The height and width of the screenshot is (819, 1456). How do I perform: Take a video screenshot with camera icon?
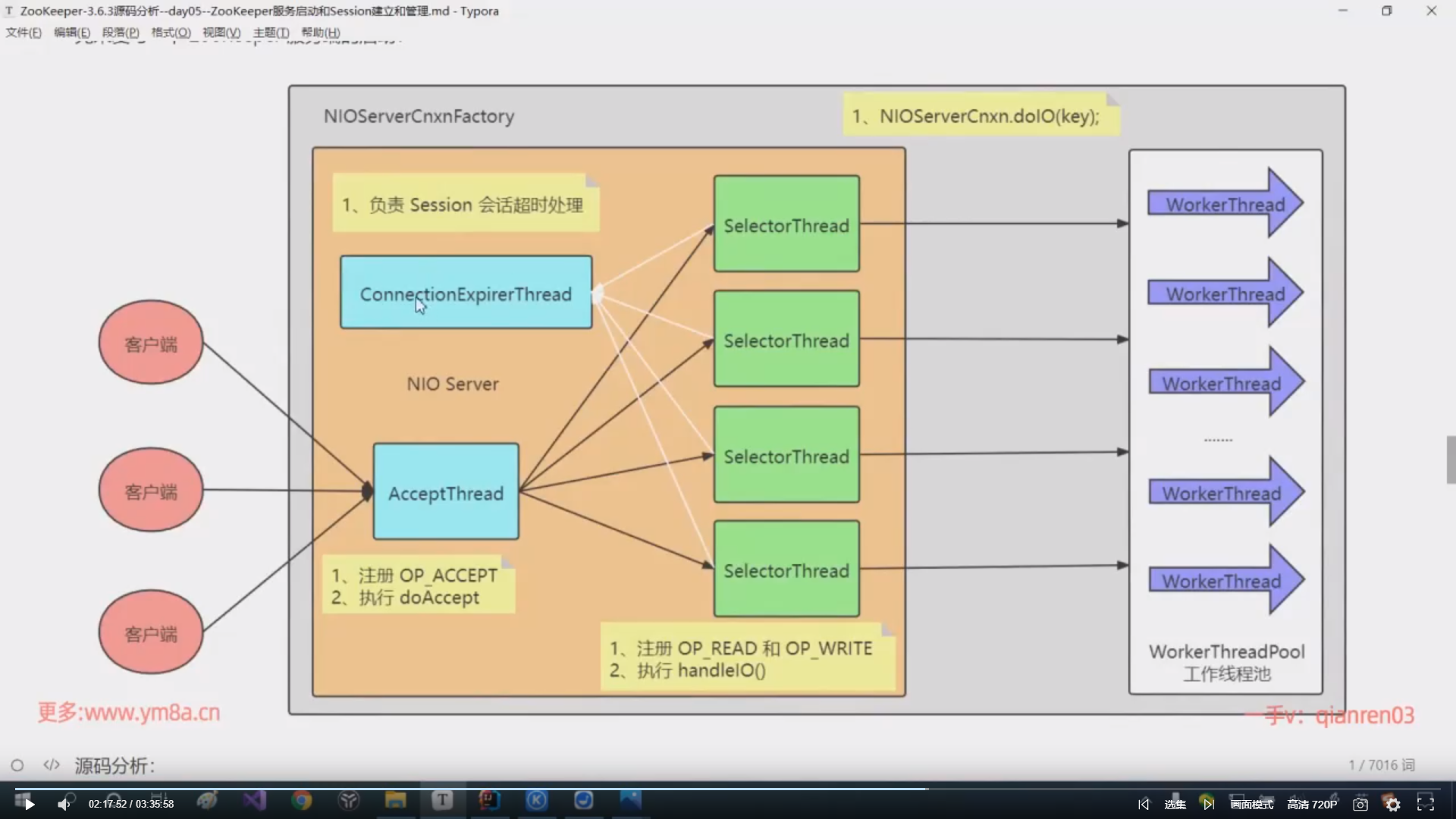pos(1360,804)
